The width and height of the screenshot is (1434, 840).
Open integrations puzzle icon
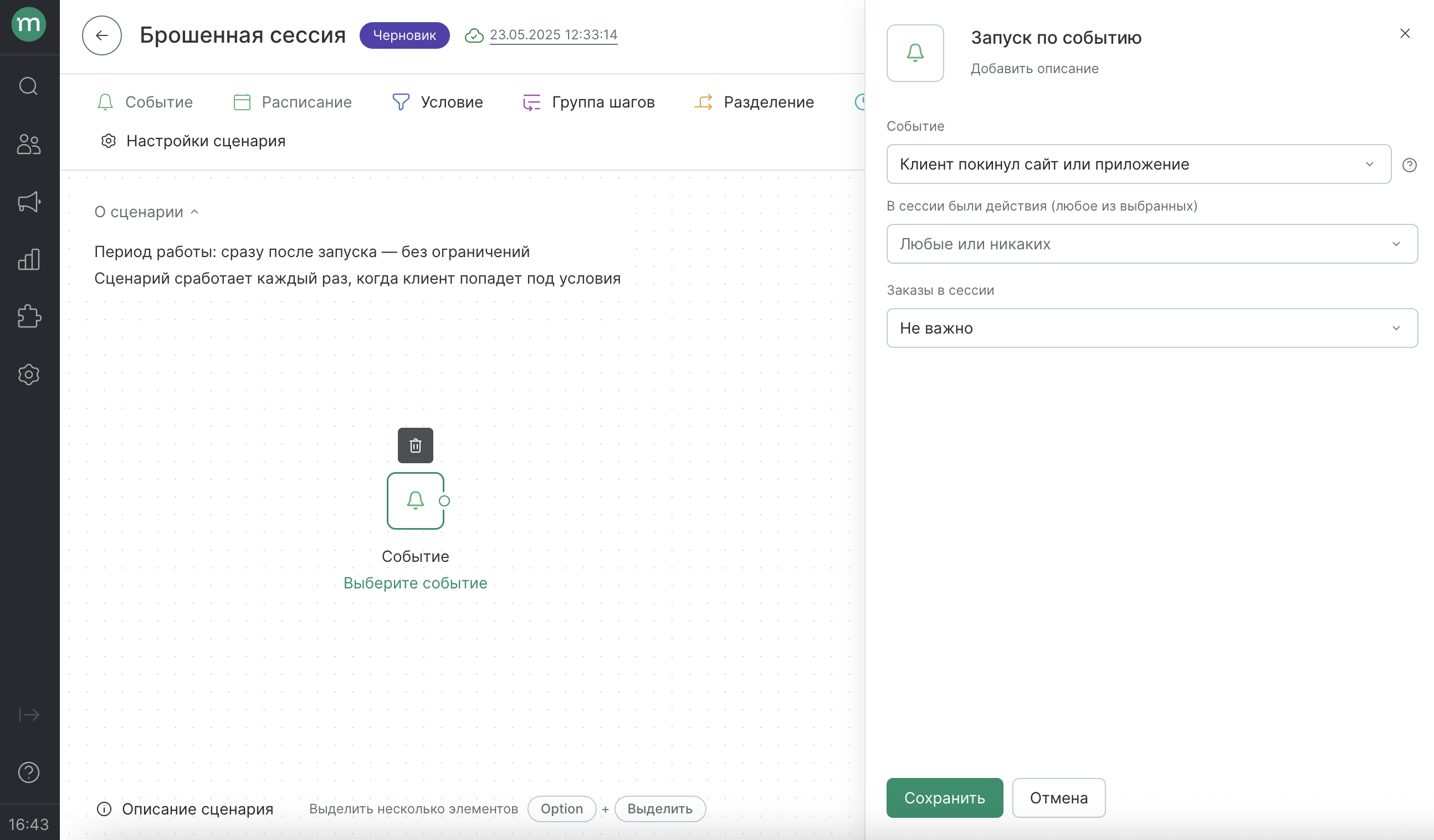point(28,316)
